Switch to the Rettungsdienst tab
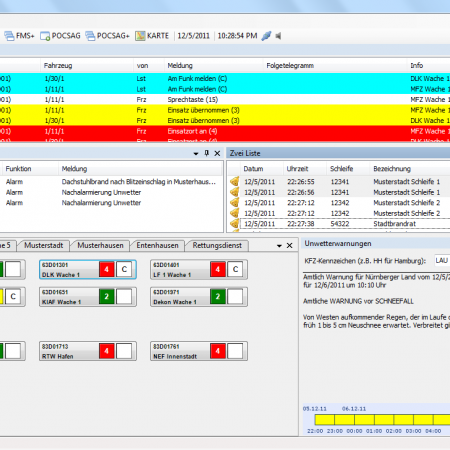 [x=217, y=245]
